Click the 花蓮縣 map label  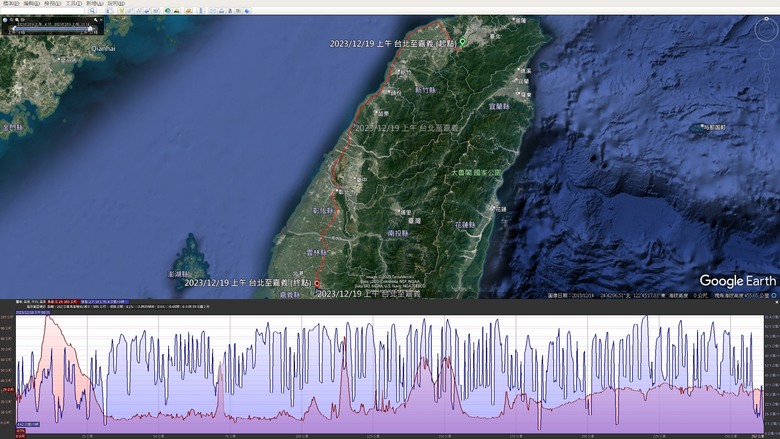click(465, 225)
